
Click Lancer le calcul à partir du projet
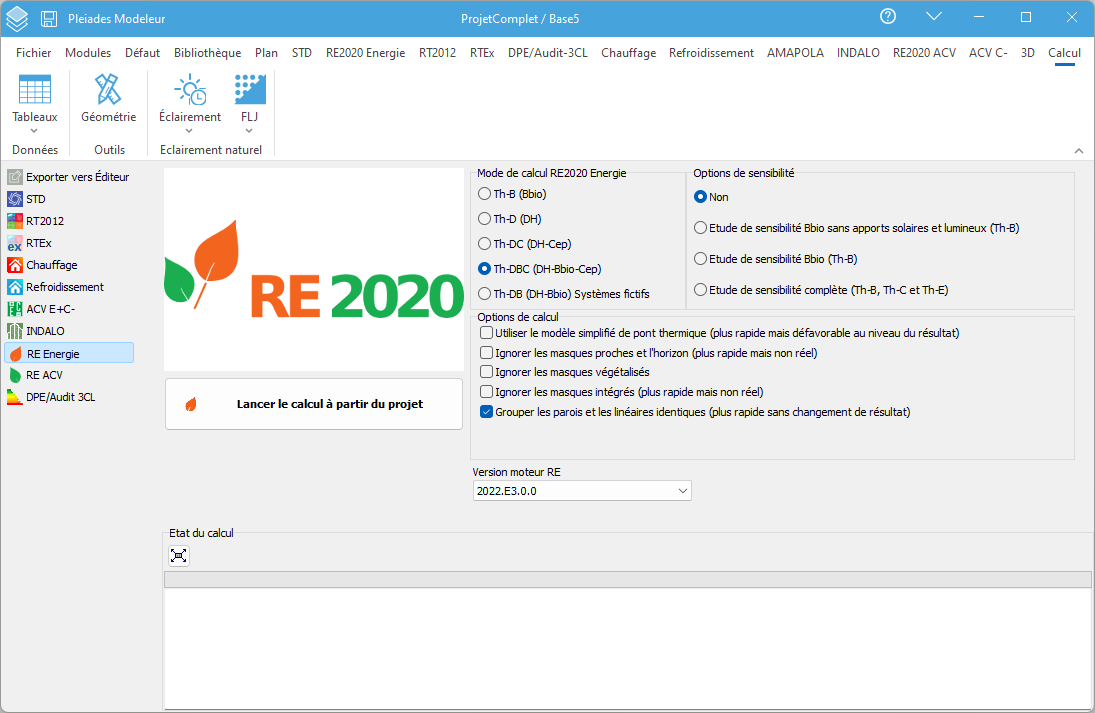pos(314,404)
